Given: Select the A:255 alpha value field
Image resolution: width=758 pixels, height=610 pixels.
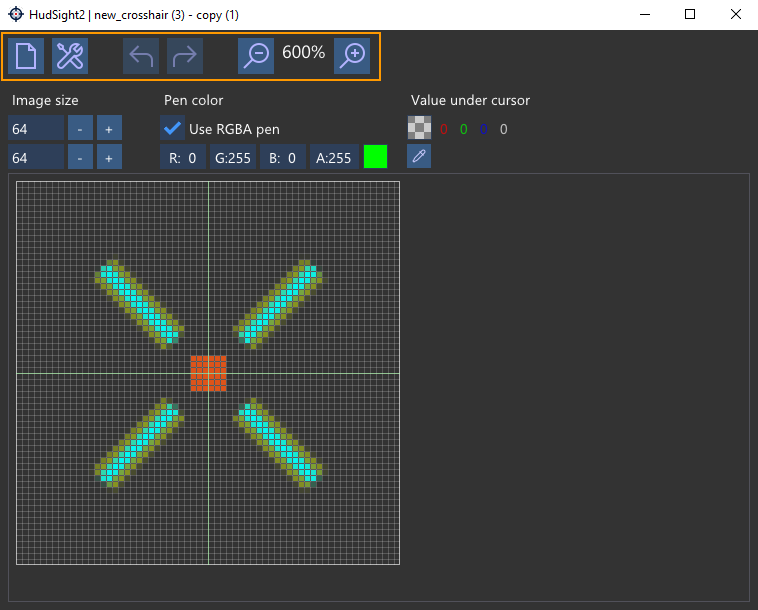Looking at the screenshot, I should pyautogui.click(x=334, y=157).
